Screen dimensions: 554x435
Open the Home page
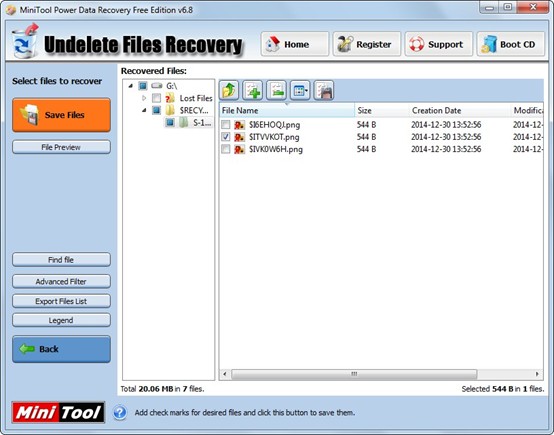point(295,44)
